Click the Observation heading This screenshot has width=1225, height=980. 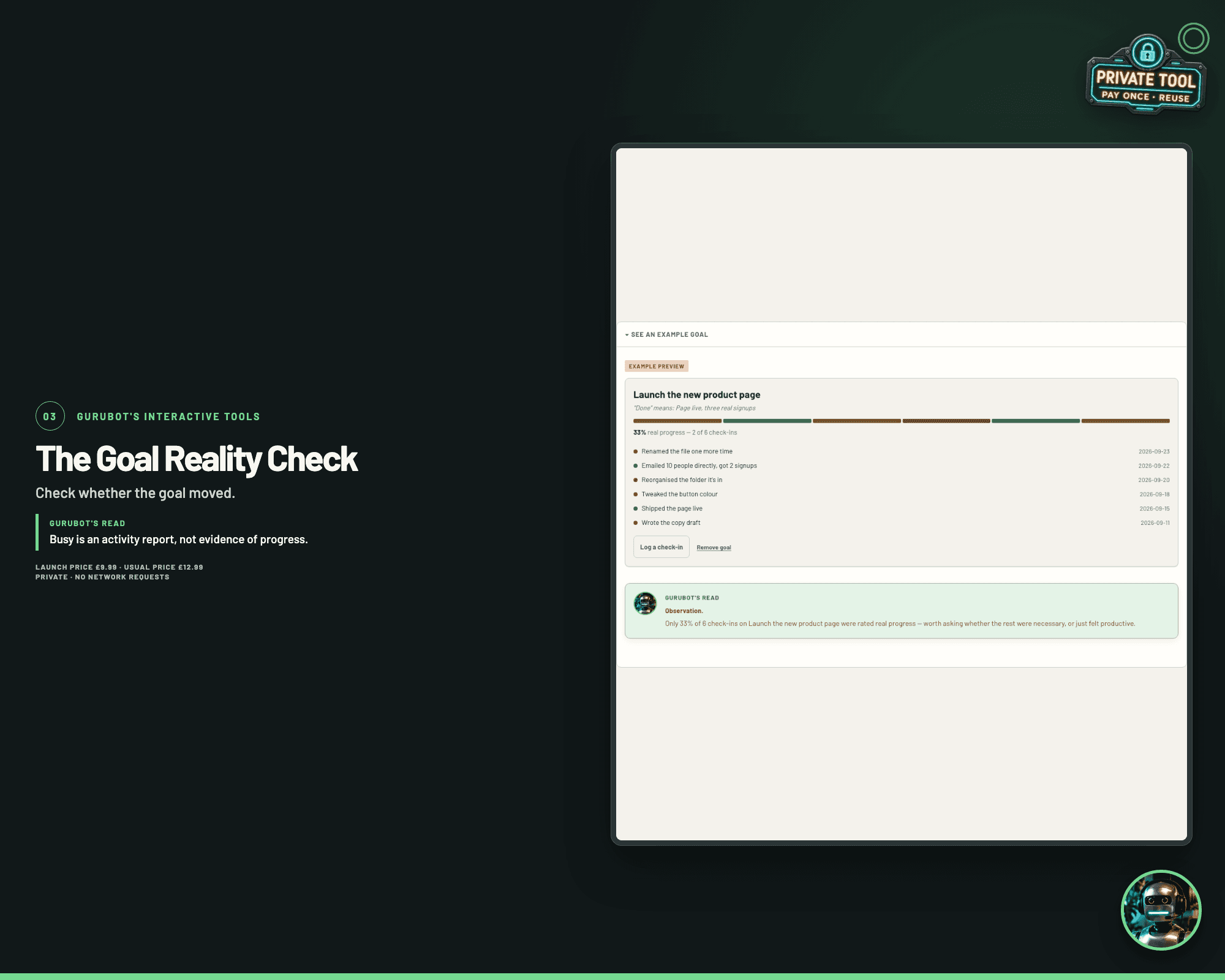pos(684,611)
